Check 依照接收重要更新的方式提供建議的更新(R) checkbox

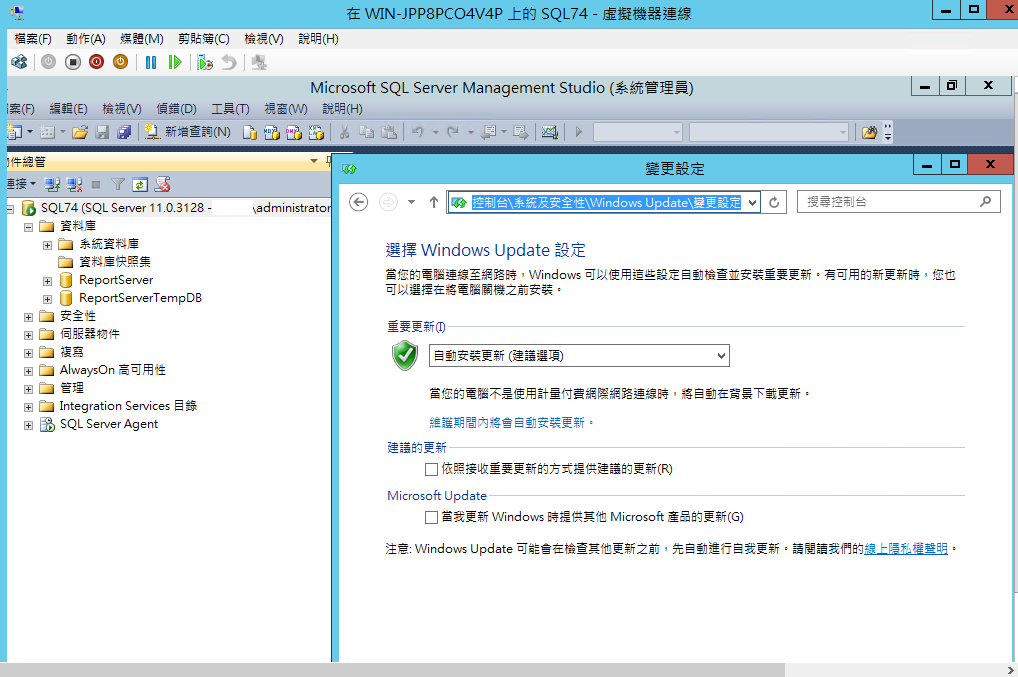(431, 469)
